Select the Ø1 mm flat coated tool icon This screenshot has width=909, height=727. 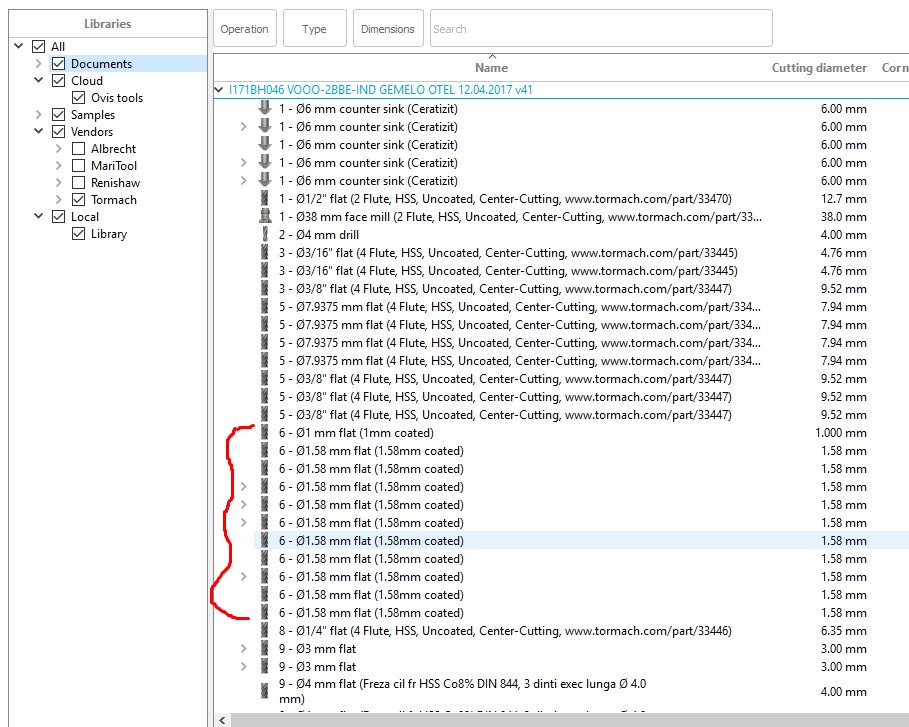(264, 433)
